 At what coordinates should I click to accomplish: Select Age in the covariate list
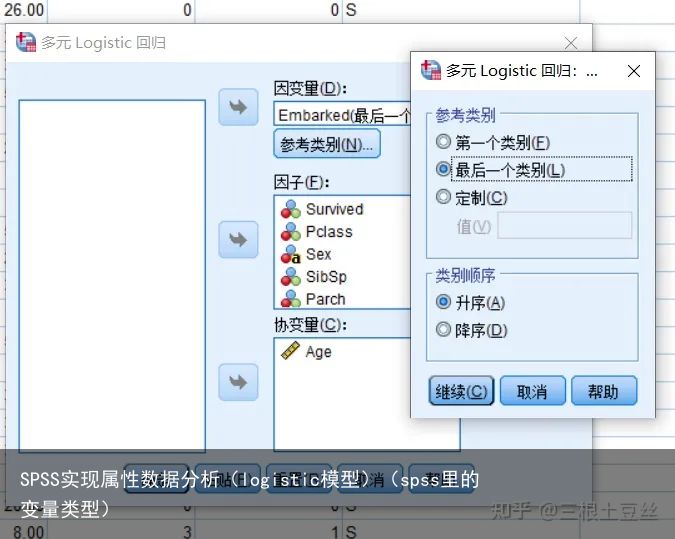(319, 352)
